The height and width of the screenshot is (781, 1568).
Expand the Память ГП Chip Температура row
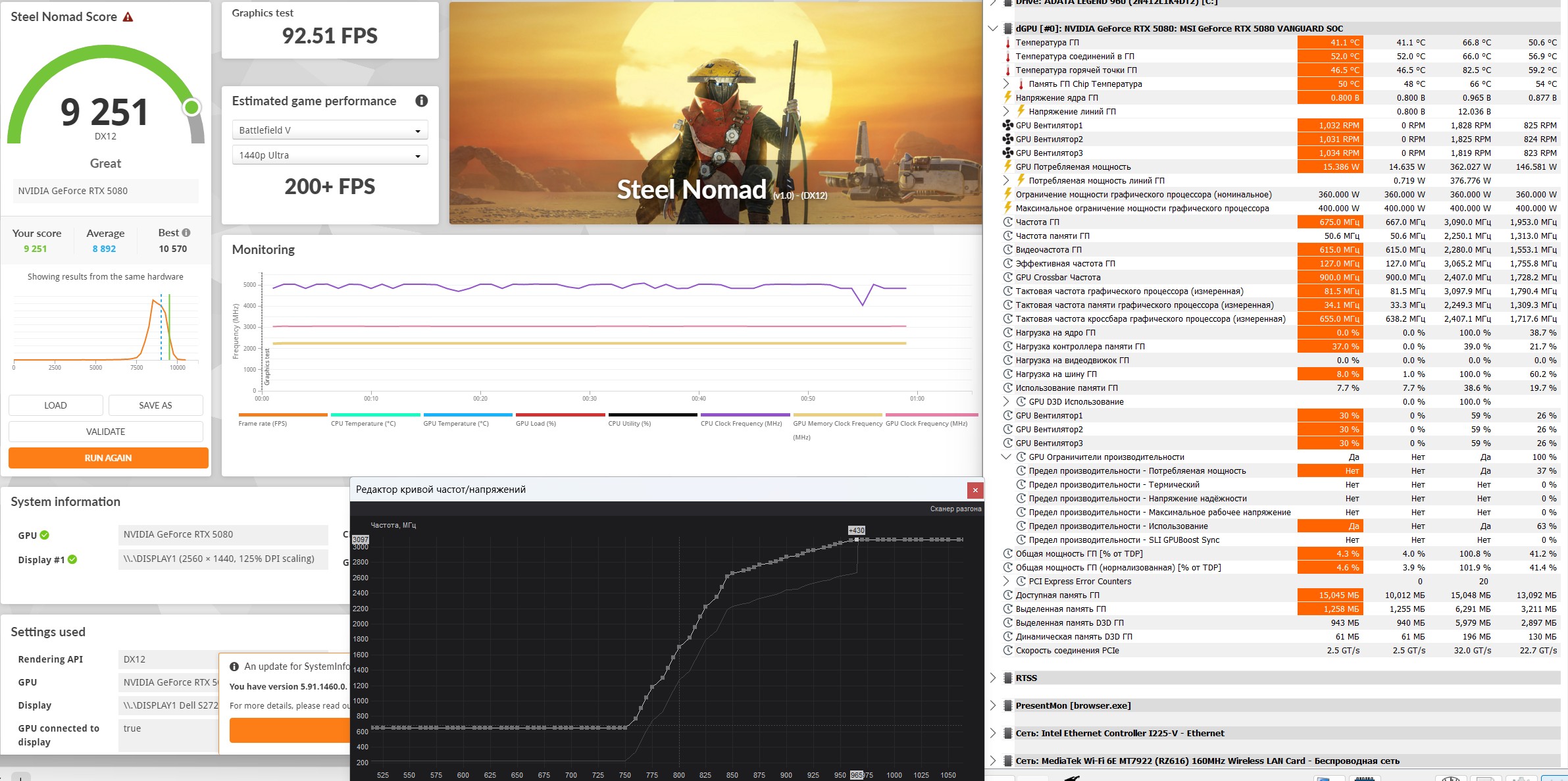coord(1006,84)
